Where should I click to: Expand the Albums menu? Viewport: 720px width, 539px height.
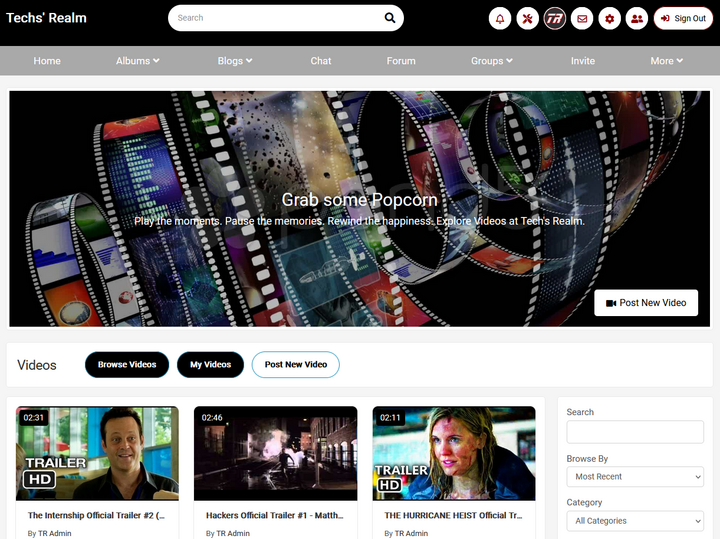point(137,61)
